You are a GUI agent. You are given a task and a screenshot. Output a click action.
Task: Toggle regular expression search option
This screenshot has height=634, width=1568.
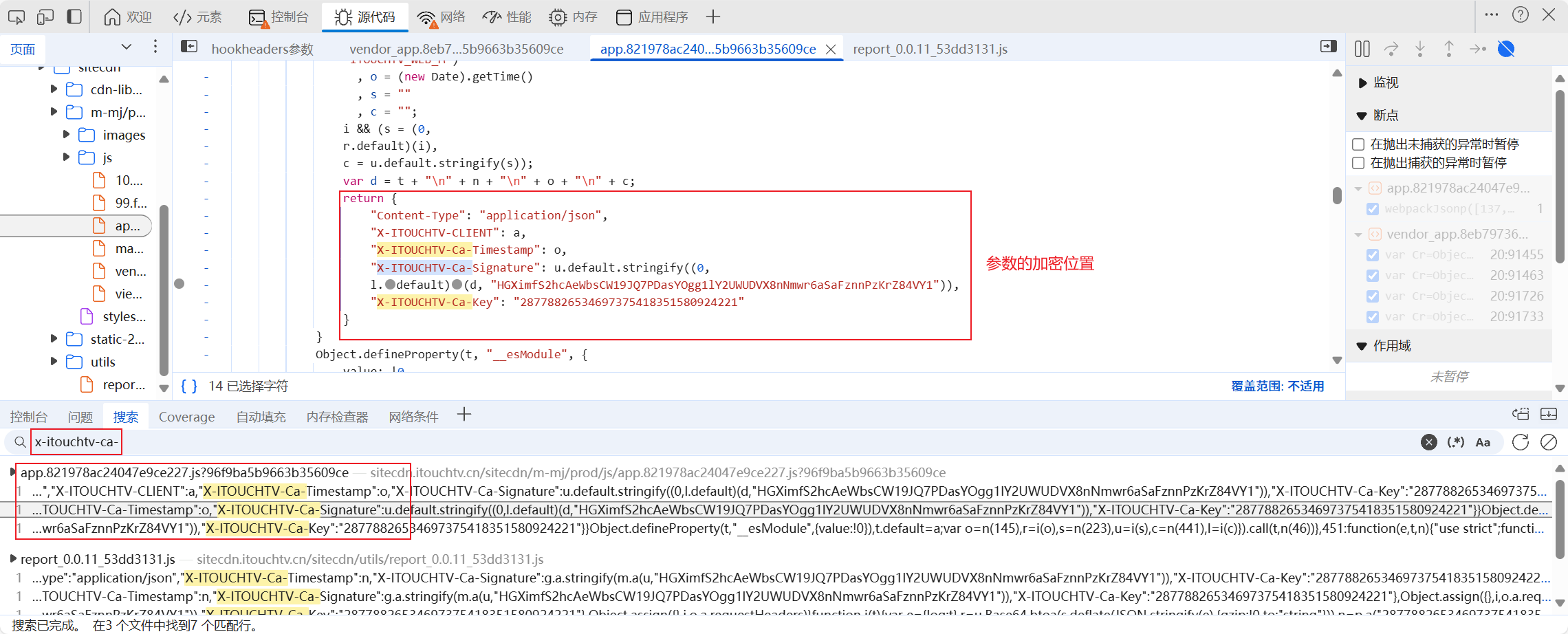[1455, 442]
